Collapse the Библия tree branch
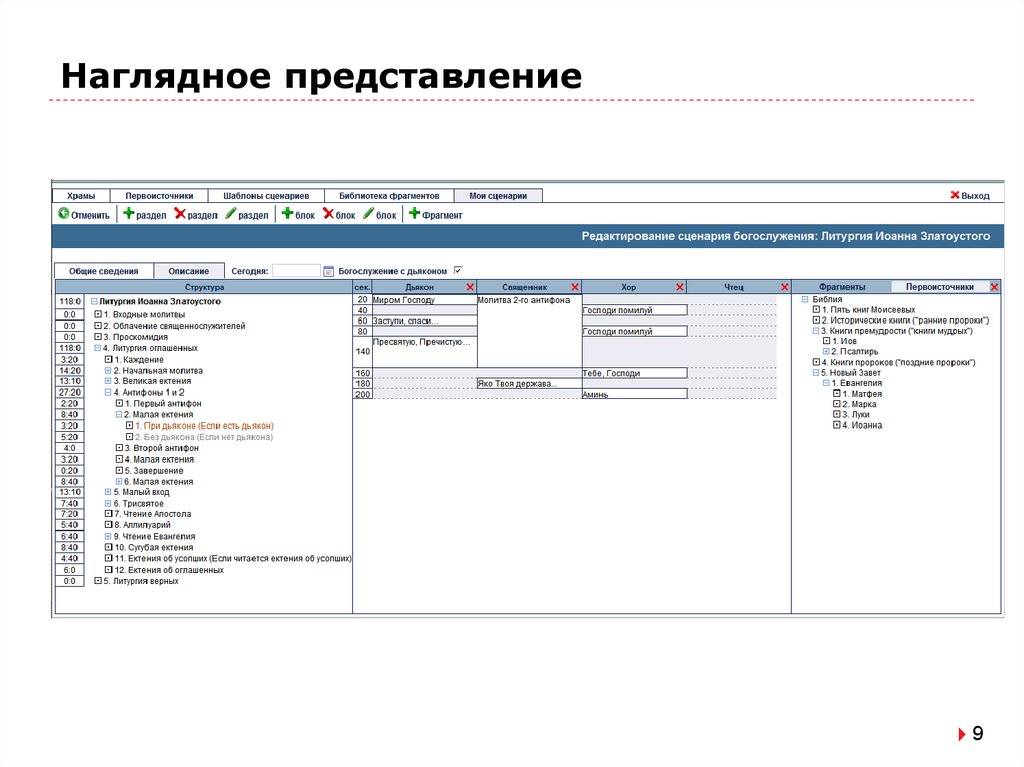Screen dimensions: 1024x767 [804, 299]
